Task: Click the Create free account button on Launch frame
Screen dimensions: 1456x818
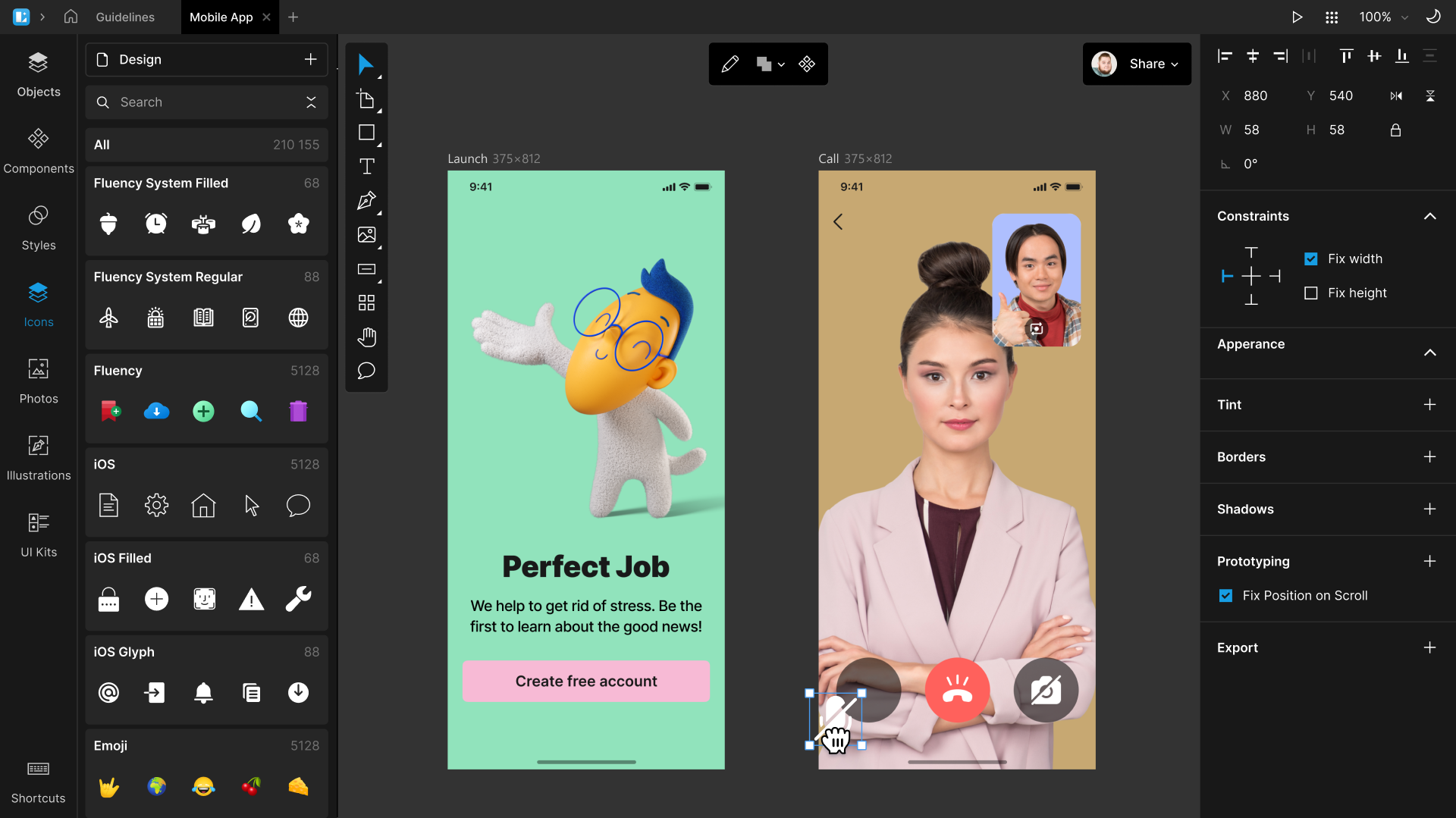Action: click(x=585, y=681)
